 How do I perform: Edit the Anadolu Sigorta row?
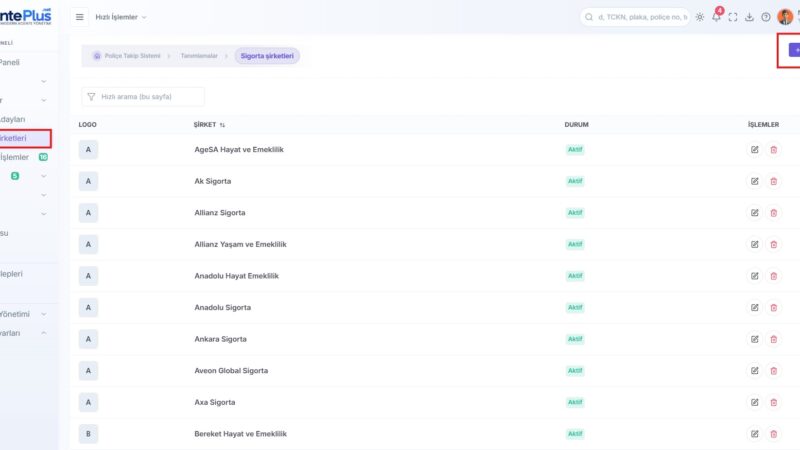(x=754, y=308)
